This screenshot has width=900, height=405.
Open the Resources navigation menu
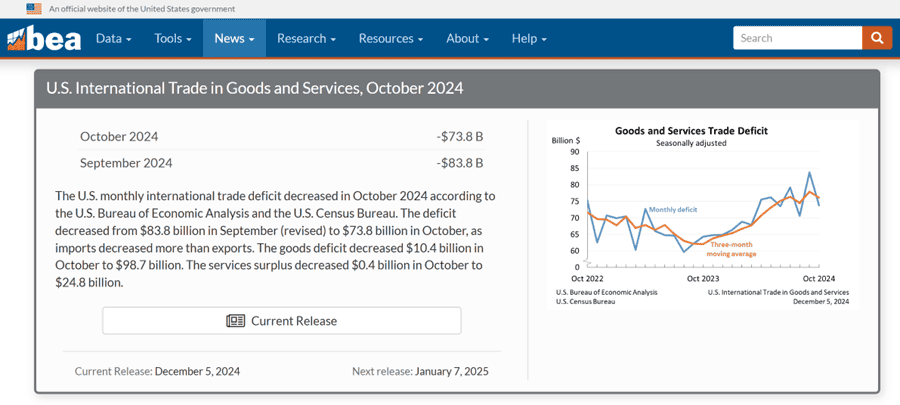(391, 38)
